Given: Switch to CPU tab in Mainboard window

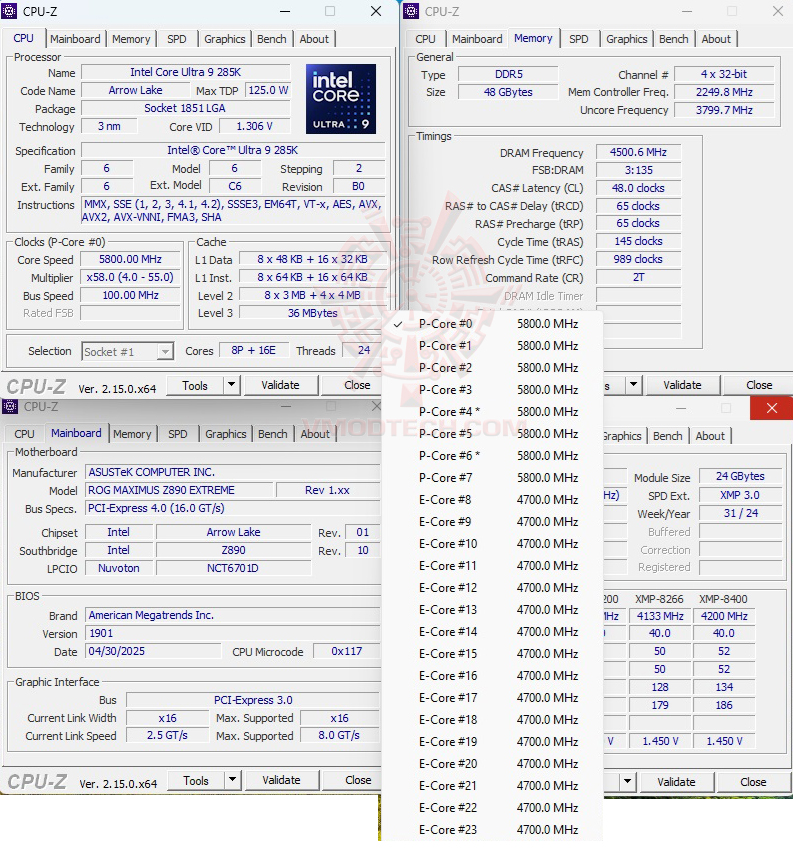Looking at the screenshot, I should pos(24,434).
